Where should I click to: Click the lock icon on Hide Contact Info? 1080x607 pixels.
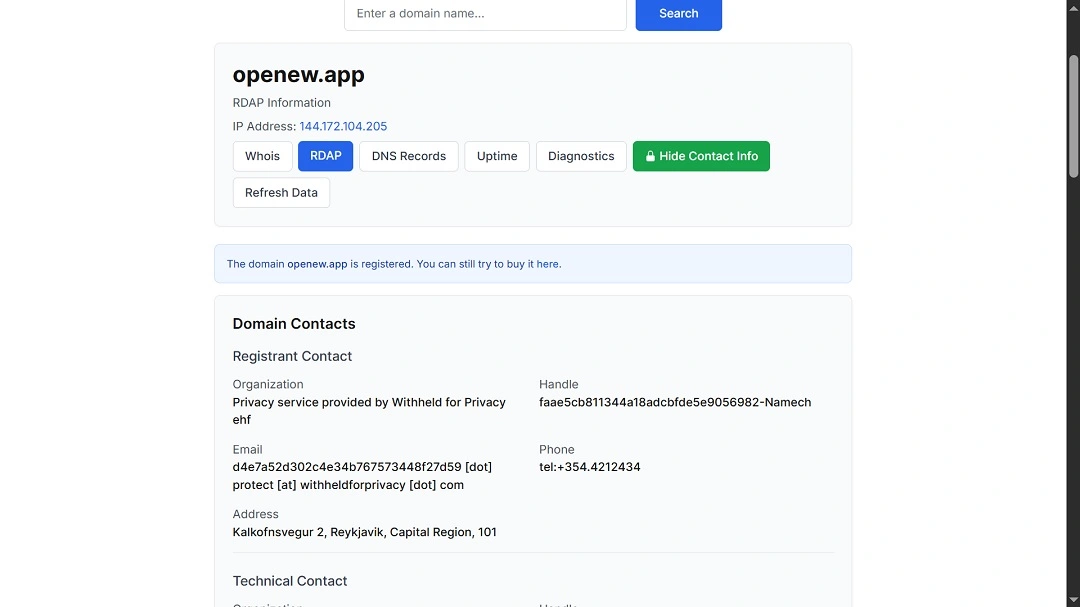click(x=650, y=156)
